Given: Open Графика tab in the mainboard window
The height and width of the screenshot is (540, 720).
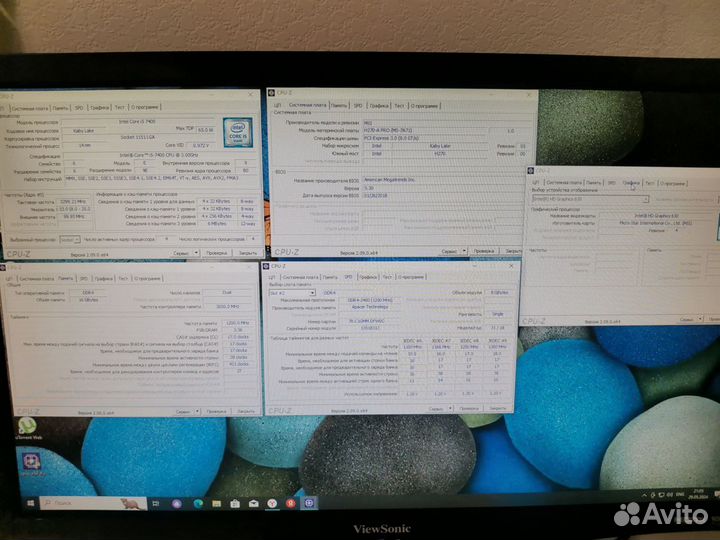Looking at the screenshot, I should pyautogui.click(x=379, y=106).
